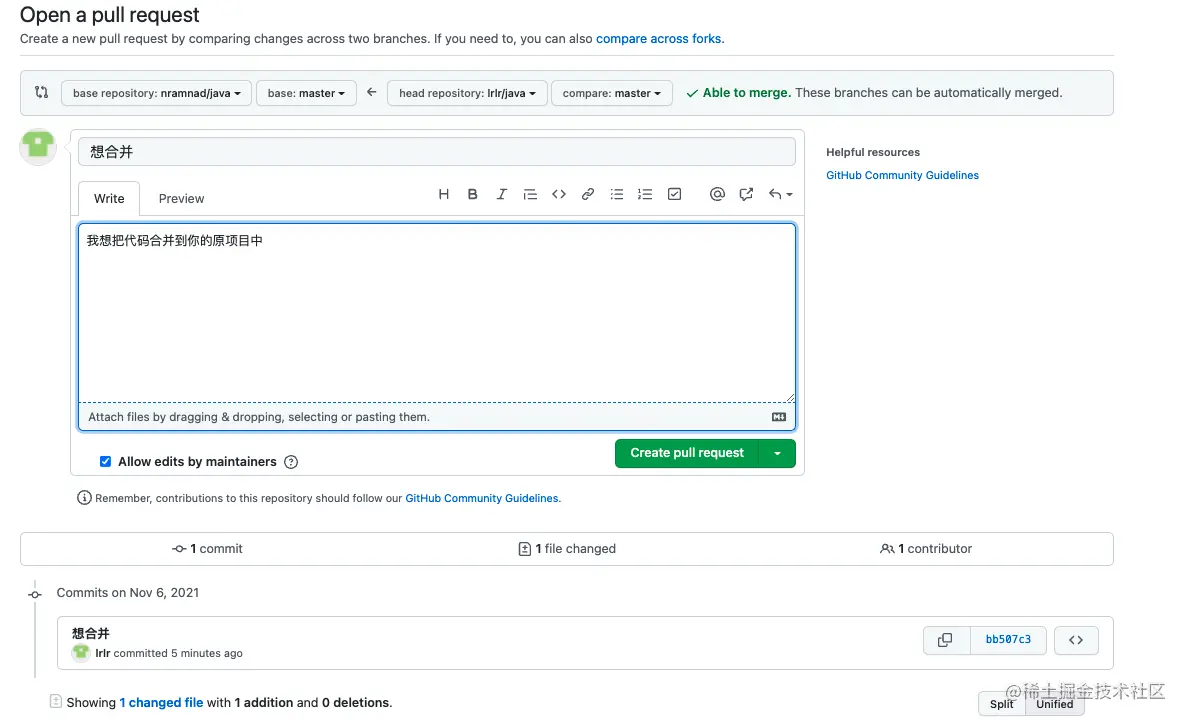Image resolution: width=1186 pixels, height=722 pixels.
Task: Open the head repository: lrlr/java dropdown
Action: click(467, 93)
